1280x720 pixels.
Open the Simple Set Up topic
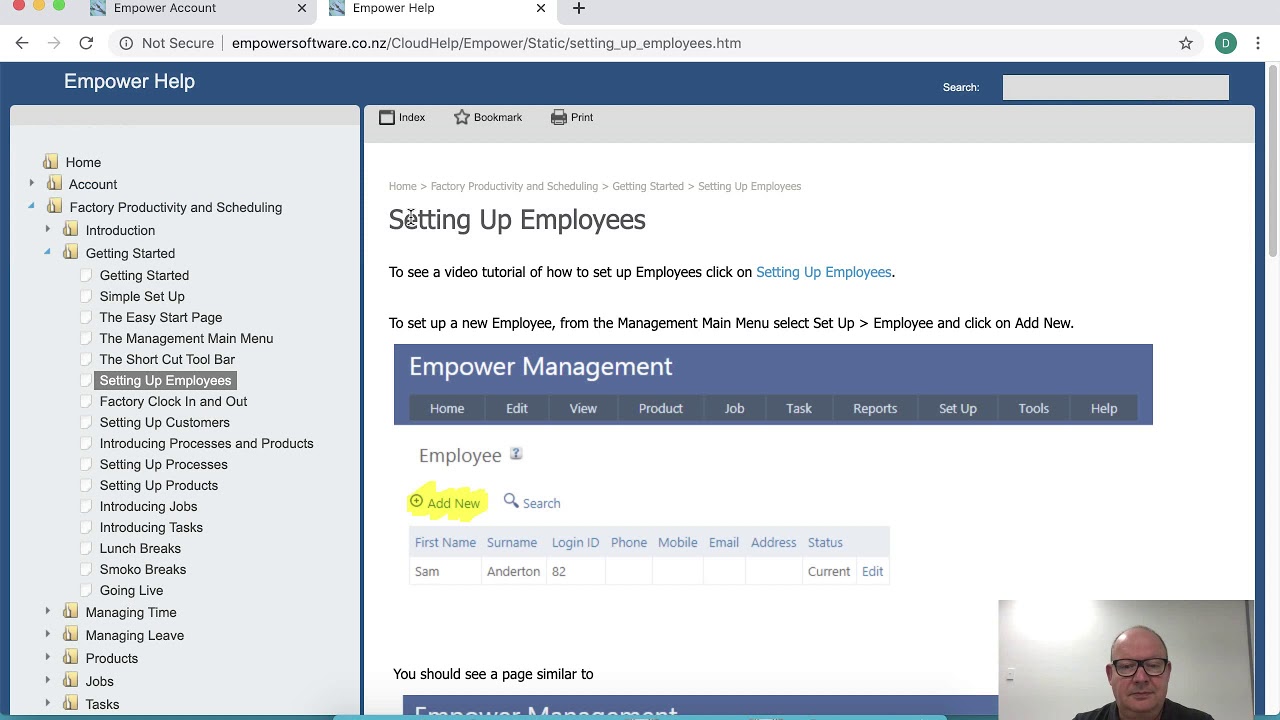142,296
